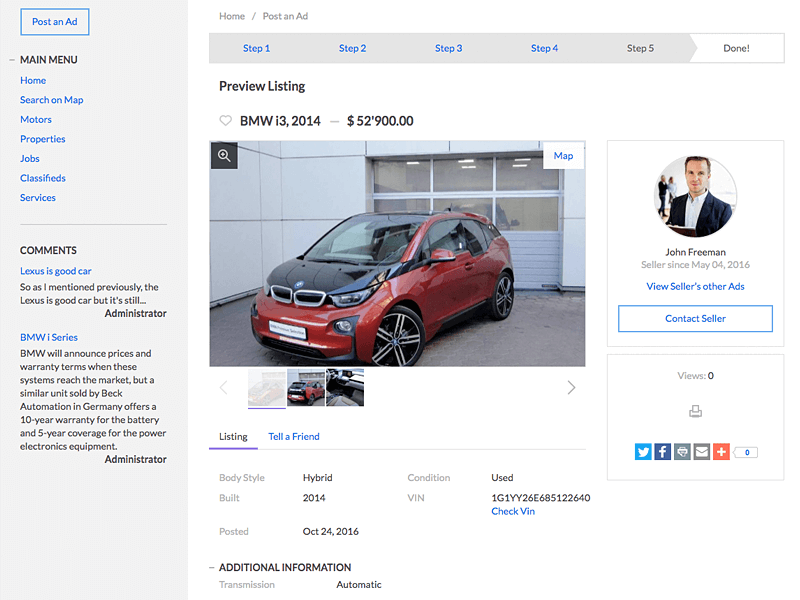This screenshot has height=600, width=800.
Task: Open more share options plus icon
Action: pyautogui.click(x=721, y=452)
